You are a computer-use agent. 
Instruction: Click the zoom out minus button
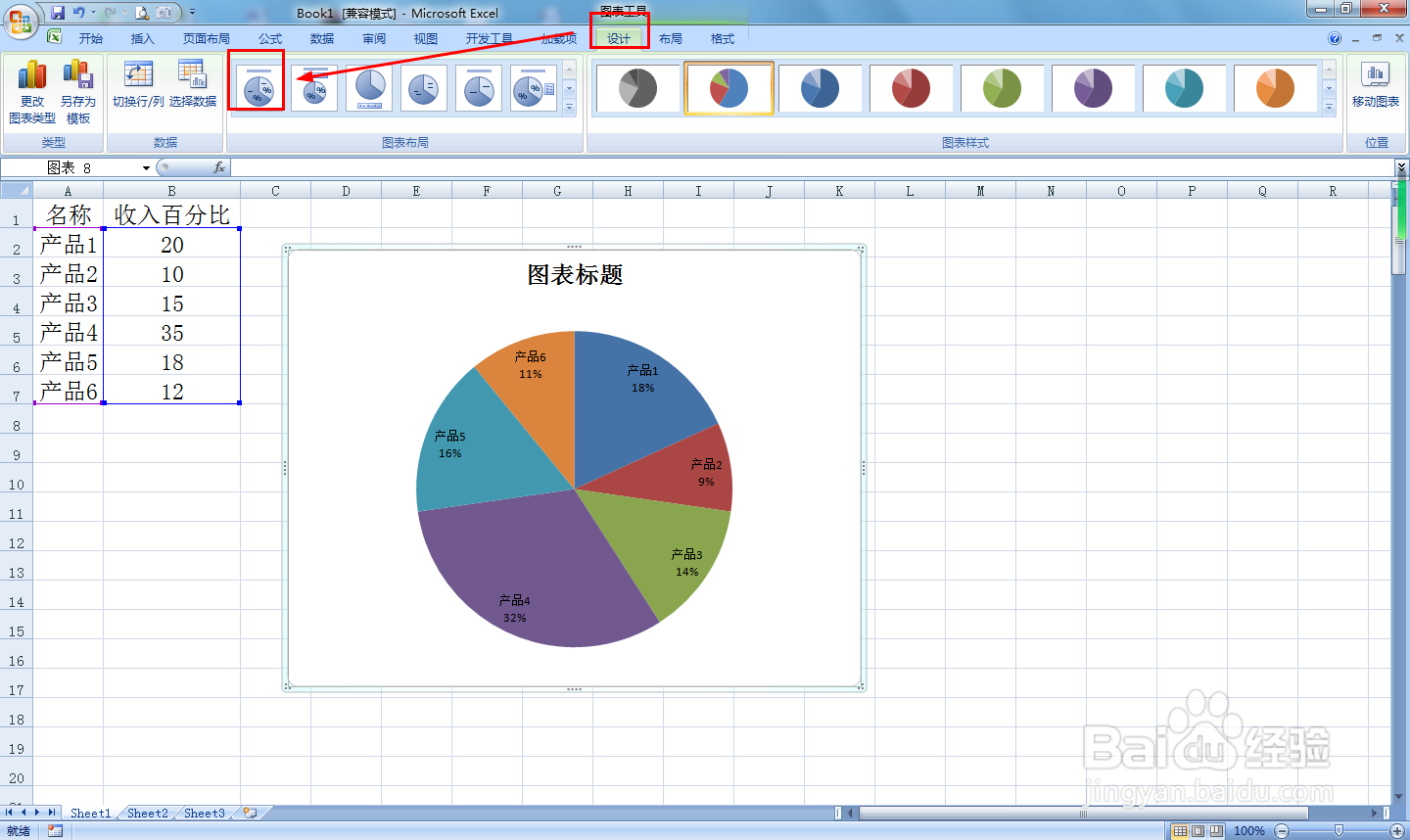coord(1282,831)
